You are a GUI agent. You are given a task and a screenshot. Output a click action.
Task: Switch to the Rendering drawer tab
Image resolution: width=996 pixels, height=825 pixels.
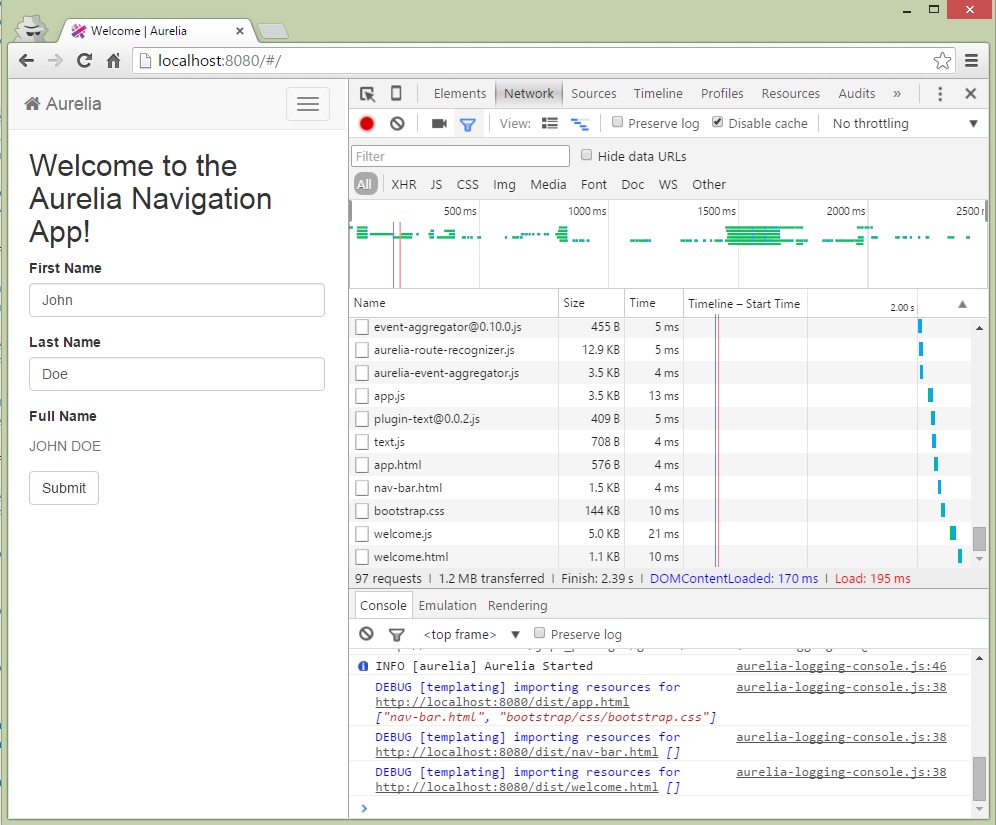point(517,605)
